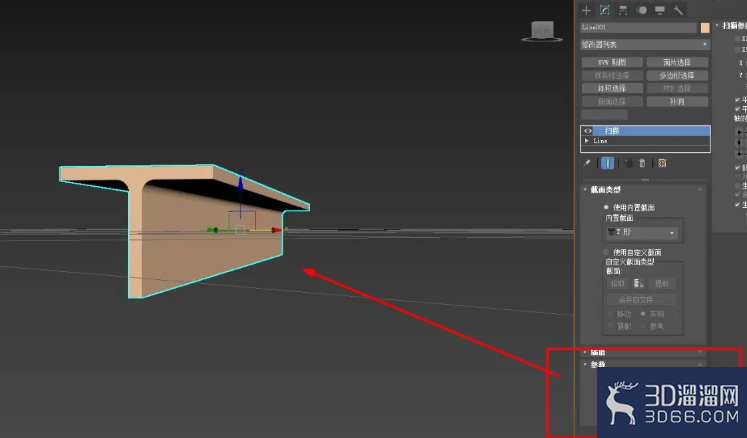The image size is (747, 438).
Task: Toggle Show End Result icon
Action: click(x=607, y=163)
